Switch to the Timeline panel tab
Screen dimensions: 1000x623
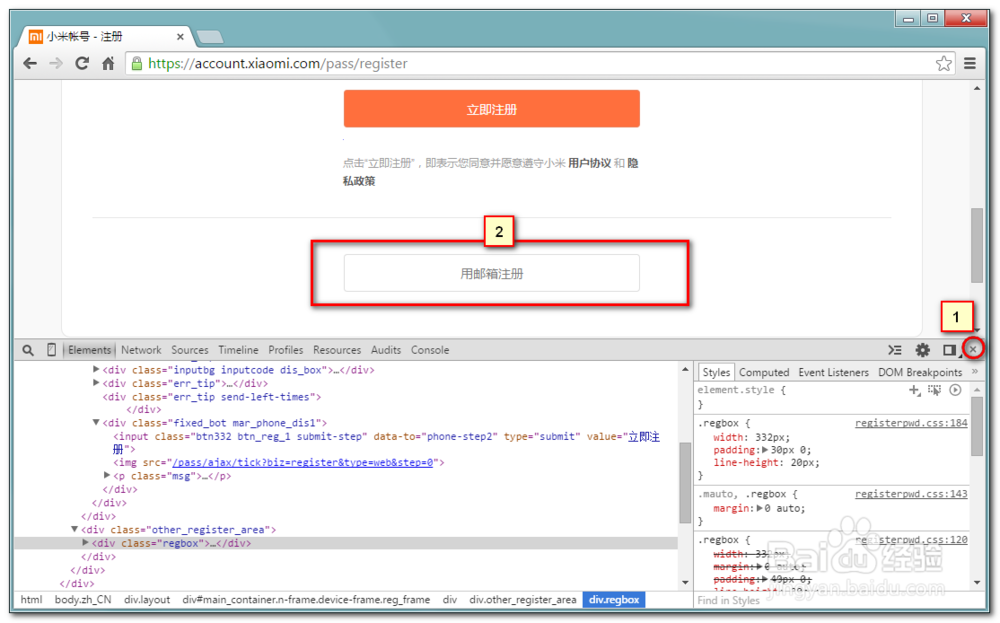[x=238, y=350]
